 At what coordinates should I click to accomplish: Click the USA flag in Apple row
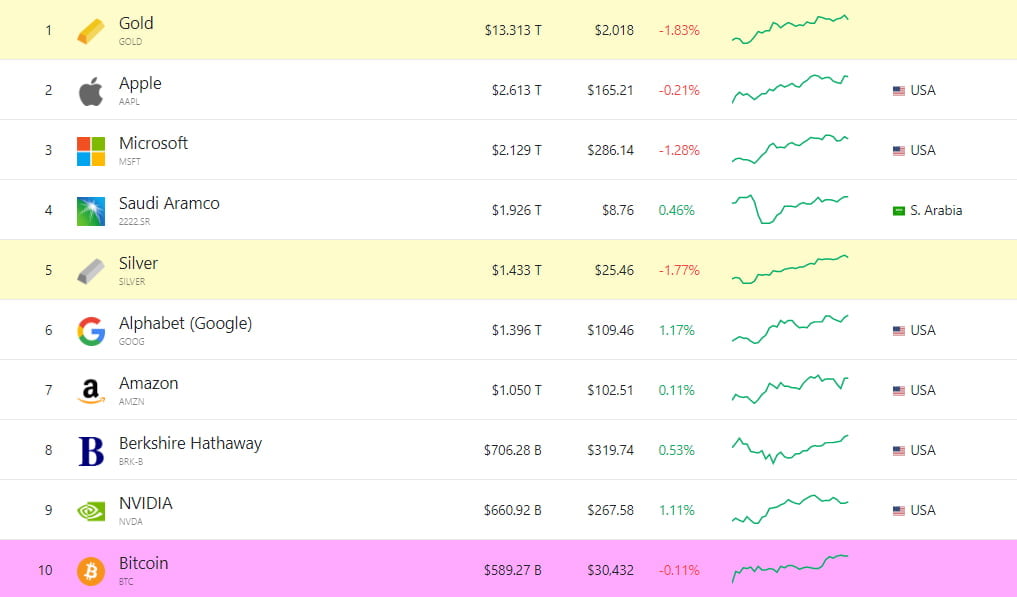pos(898,91)
